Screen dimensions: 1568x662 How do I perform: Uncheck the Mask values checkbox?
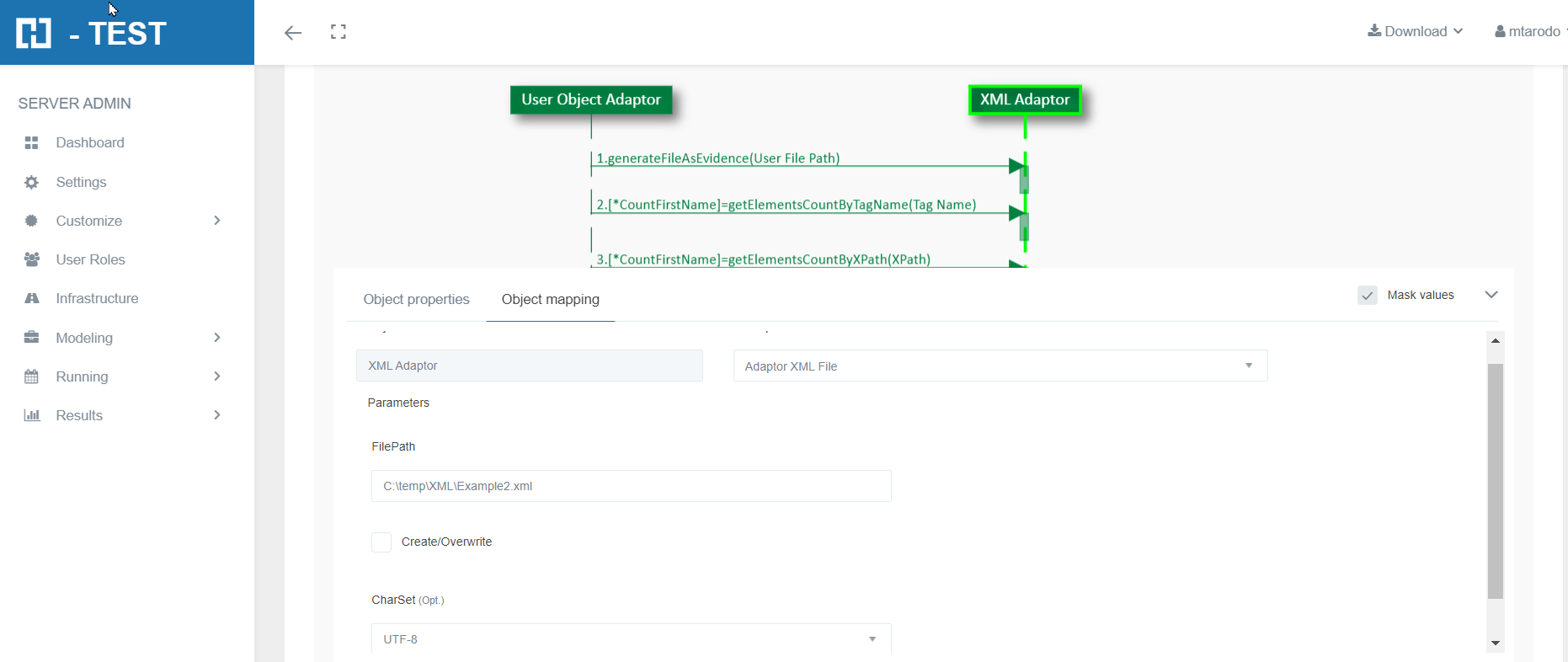1368,296
